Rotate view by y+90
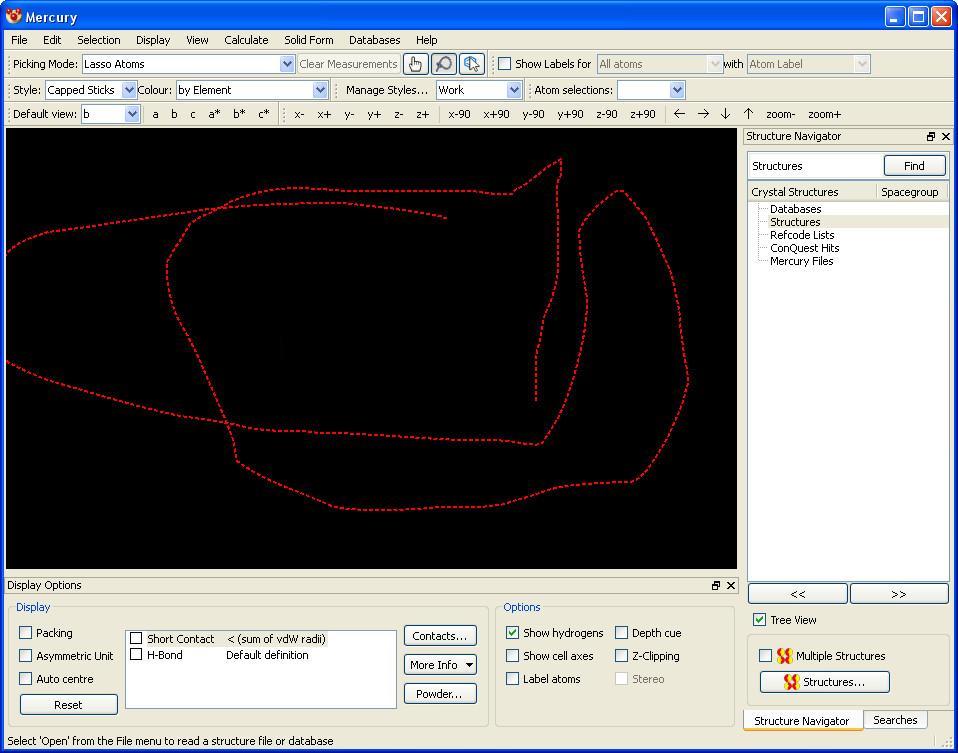 (570, 114)
